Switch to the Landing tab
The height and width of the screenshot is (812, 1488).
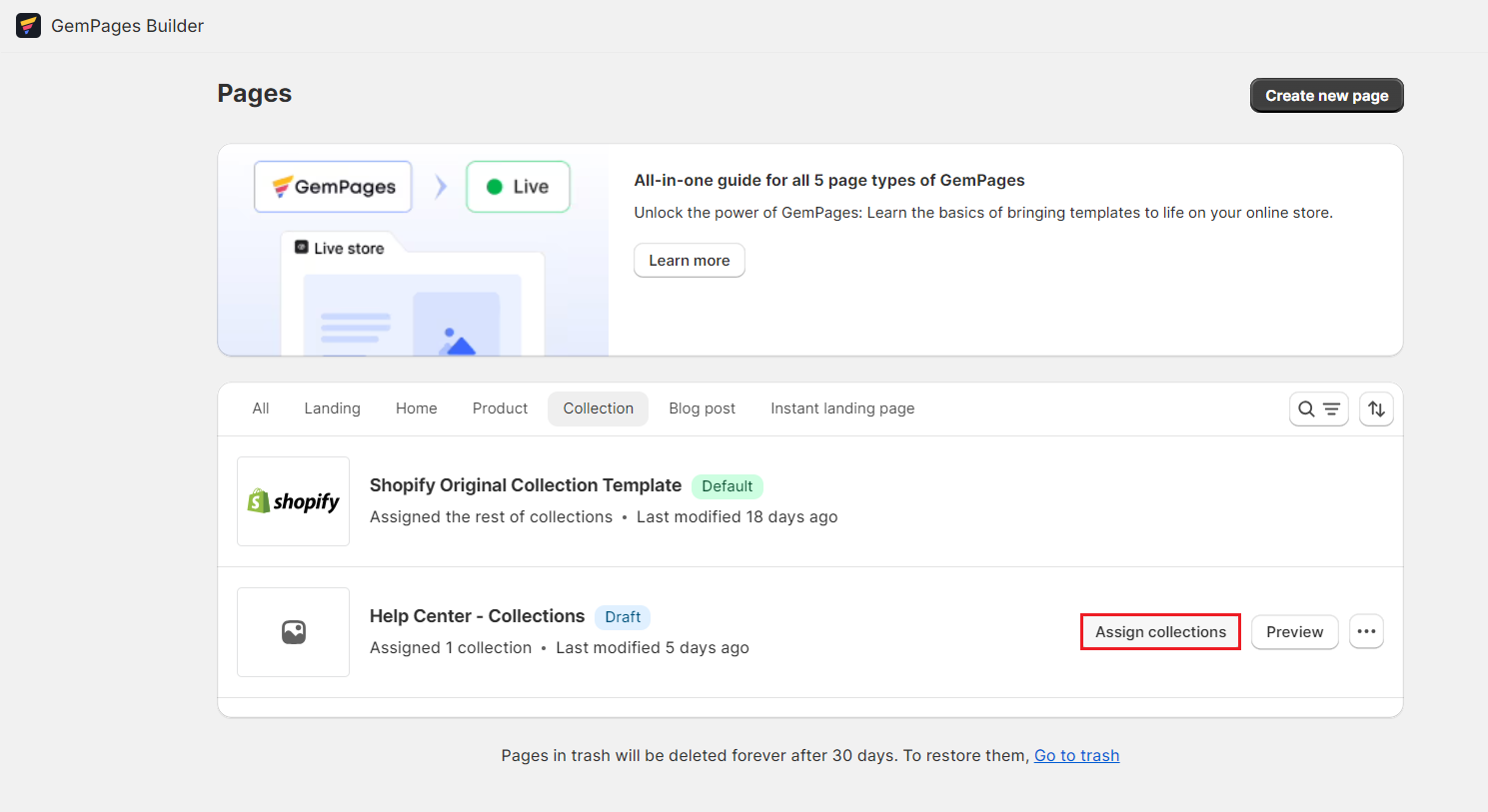[332, 407]
